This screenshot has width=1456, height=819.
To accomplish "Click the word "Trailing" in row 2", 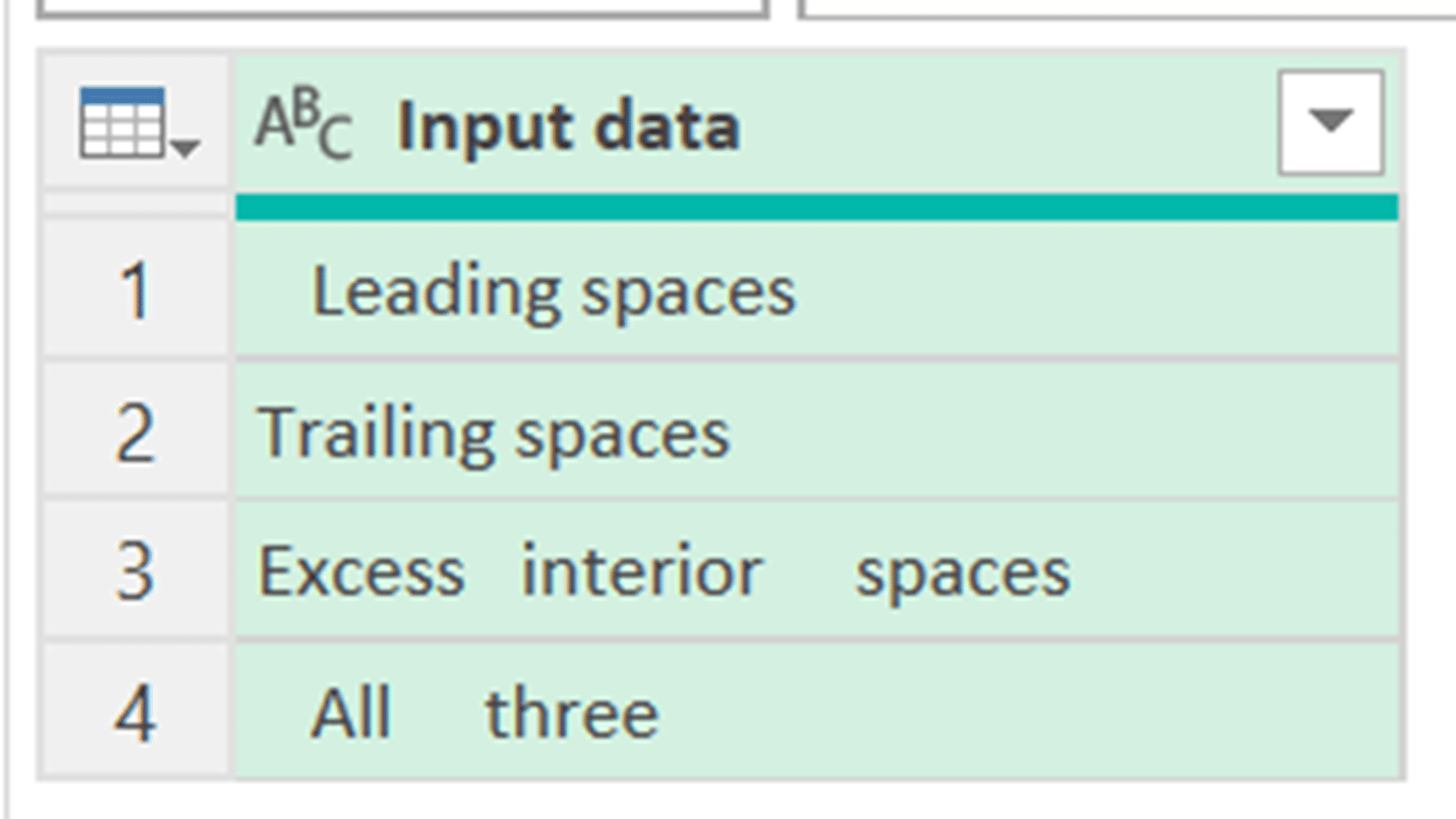I will [x=377, y=434].
